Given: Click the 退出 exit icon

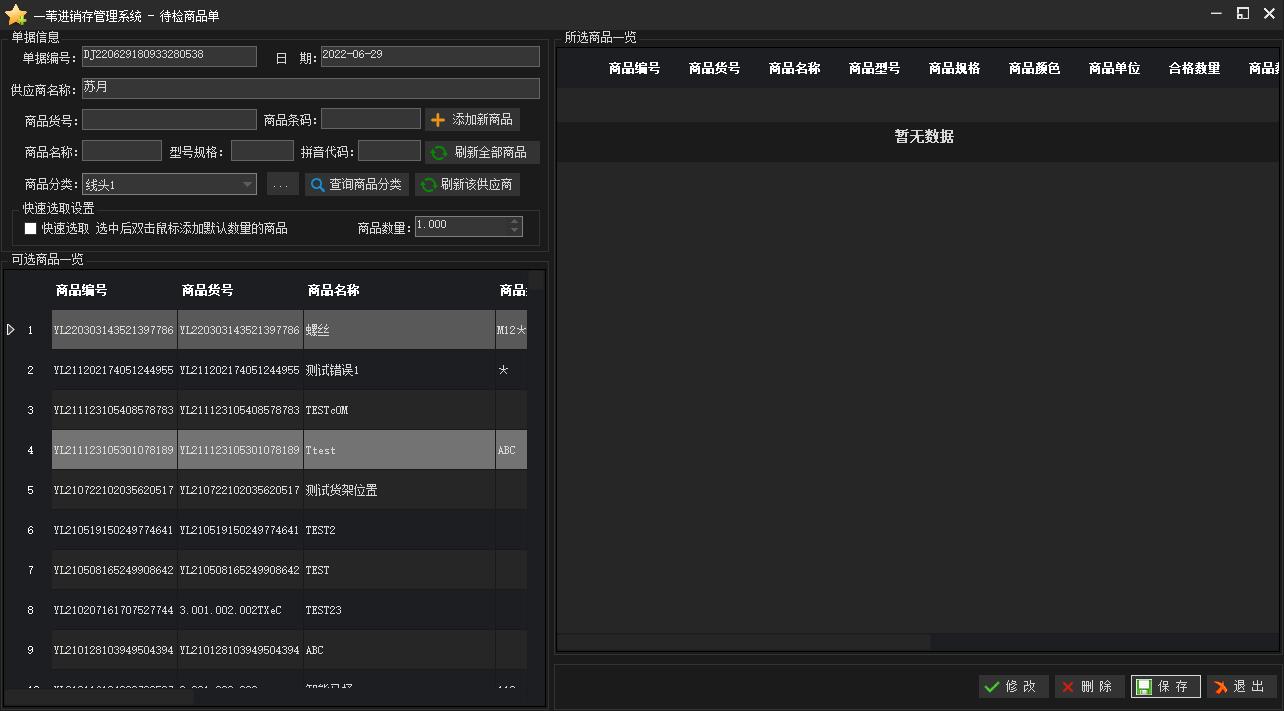Looking at the screenshot, I should pyautogui.click(x=1220, y=687).
